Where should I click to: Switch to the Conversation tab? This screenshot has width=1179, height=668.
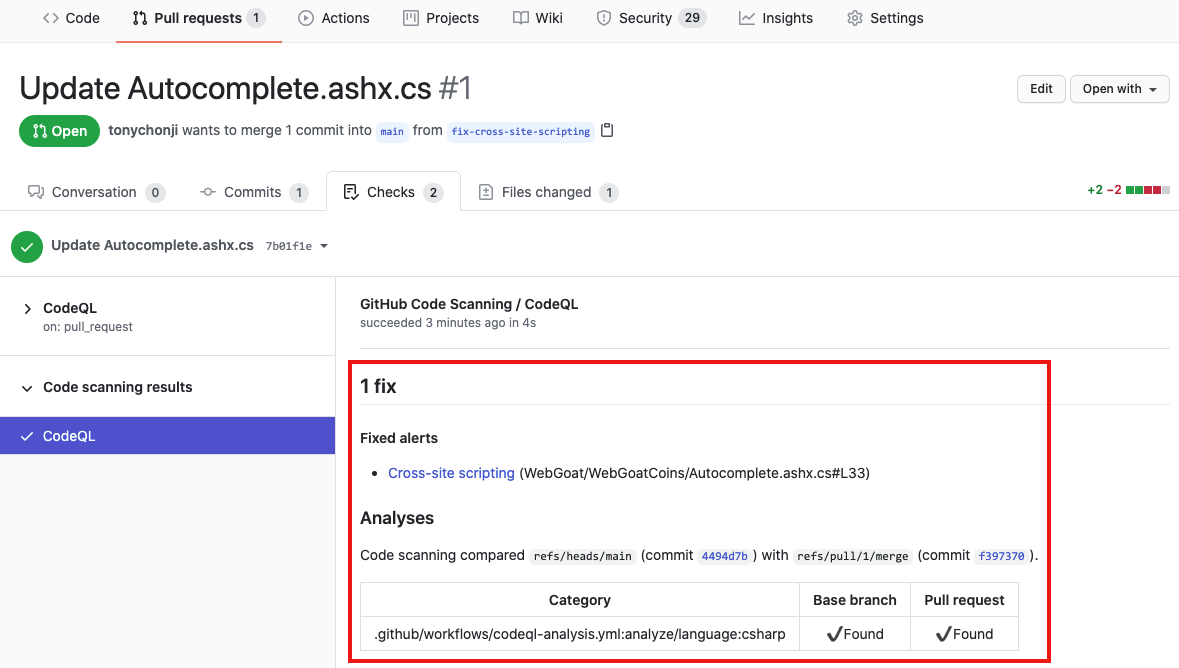(x=96, y=192)
